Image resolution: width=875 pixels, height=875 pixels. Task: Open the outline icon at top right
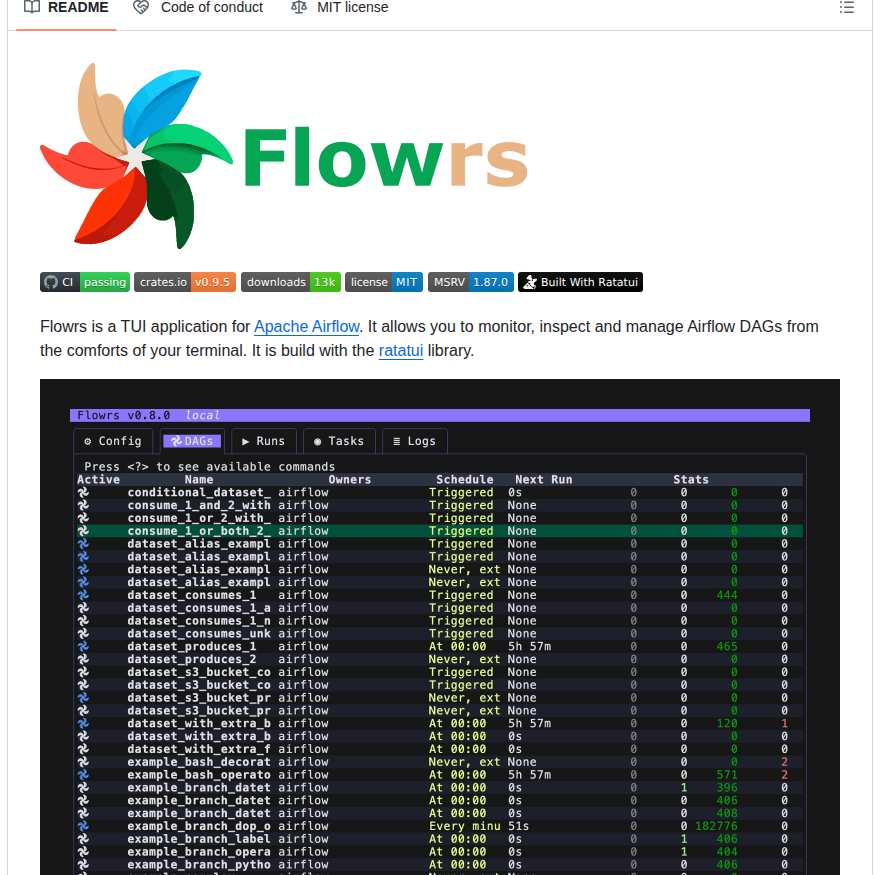tap(846, 8)
